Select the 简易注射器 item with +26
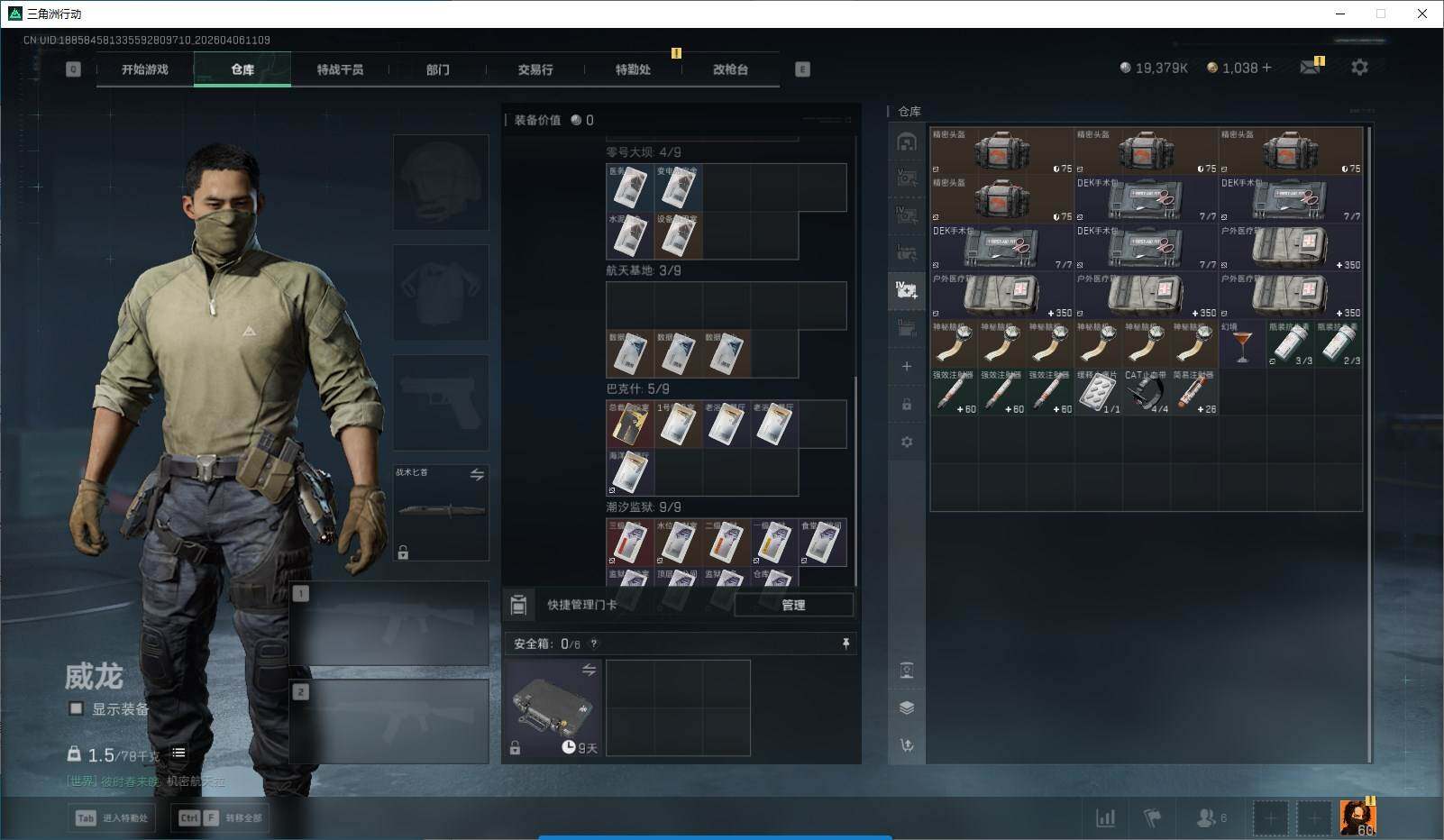Screen dimensions: 1444x840 coord(1194,392)
